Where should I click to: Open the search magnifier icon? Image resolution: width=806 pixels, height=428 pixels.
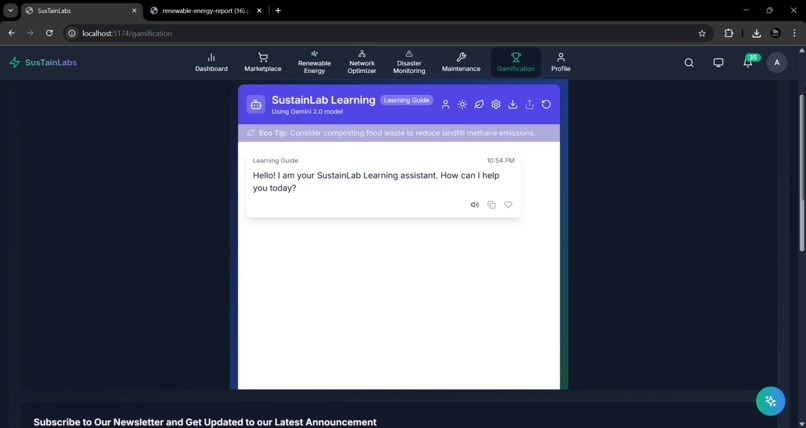point(689,63)
